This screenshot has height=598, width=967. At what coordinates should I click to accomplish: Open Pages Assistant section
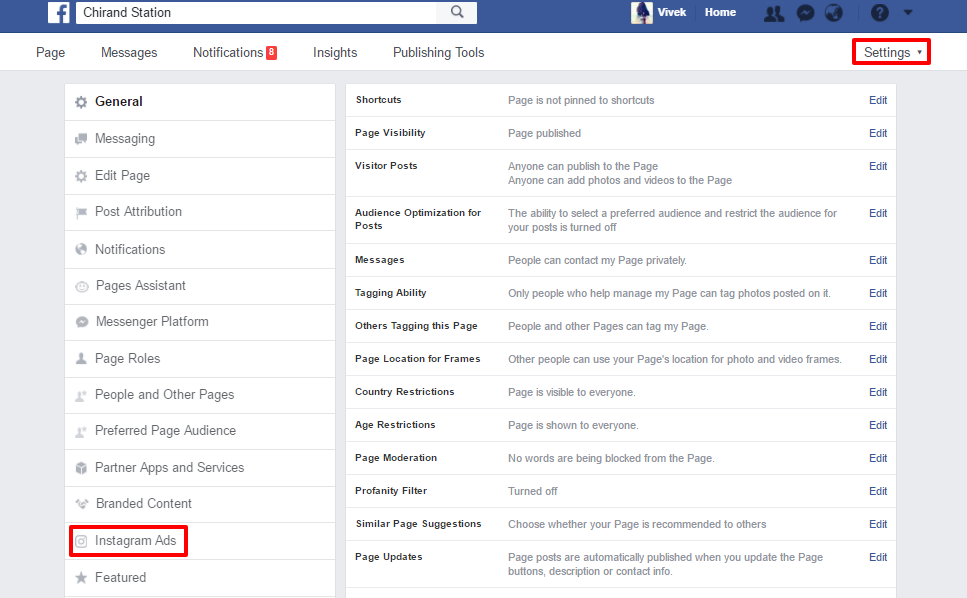[x=200, y=286]
